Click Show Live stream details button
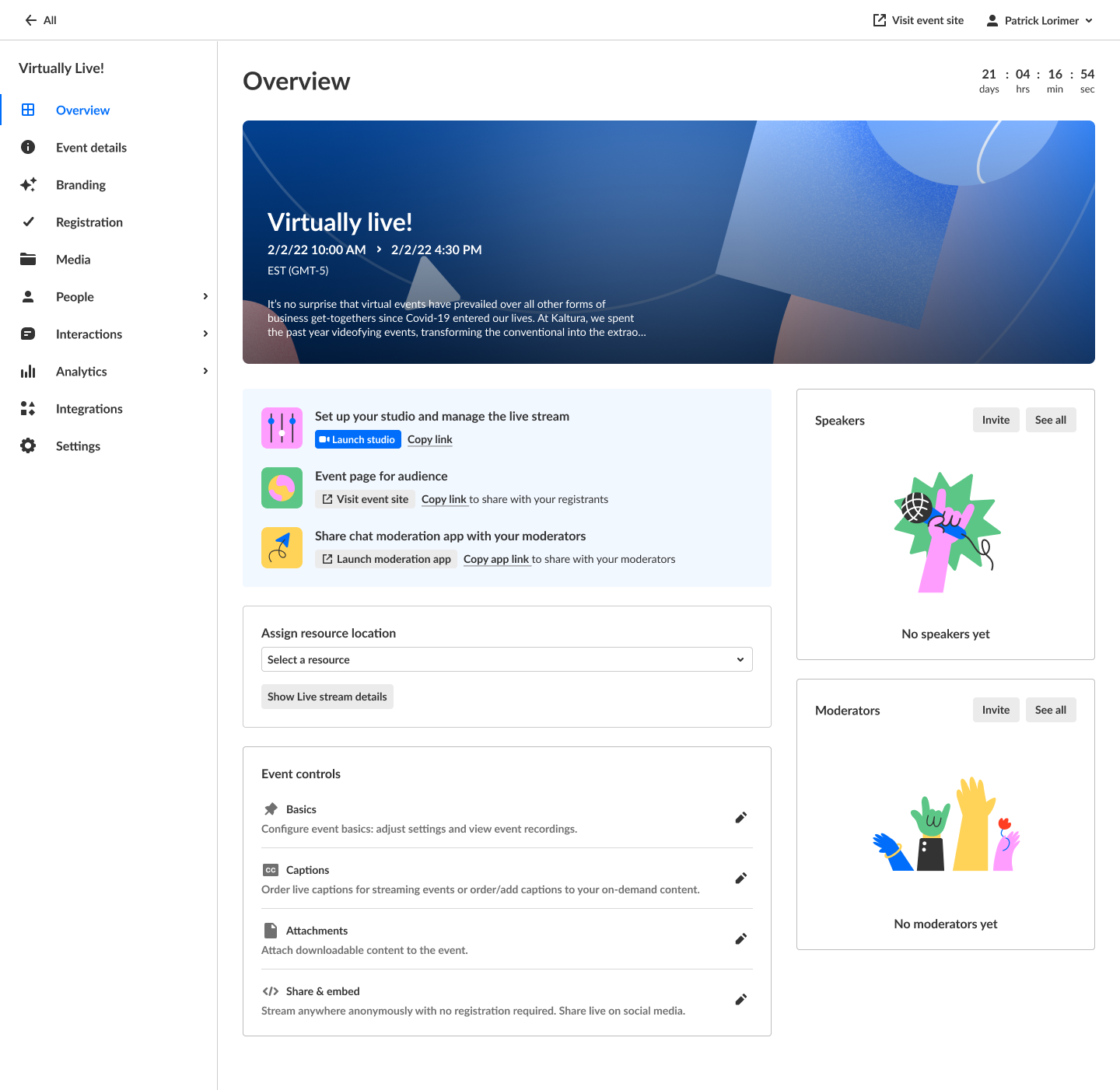The width and height of the screenshot is (1120, 1090). [327, 697]
